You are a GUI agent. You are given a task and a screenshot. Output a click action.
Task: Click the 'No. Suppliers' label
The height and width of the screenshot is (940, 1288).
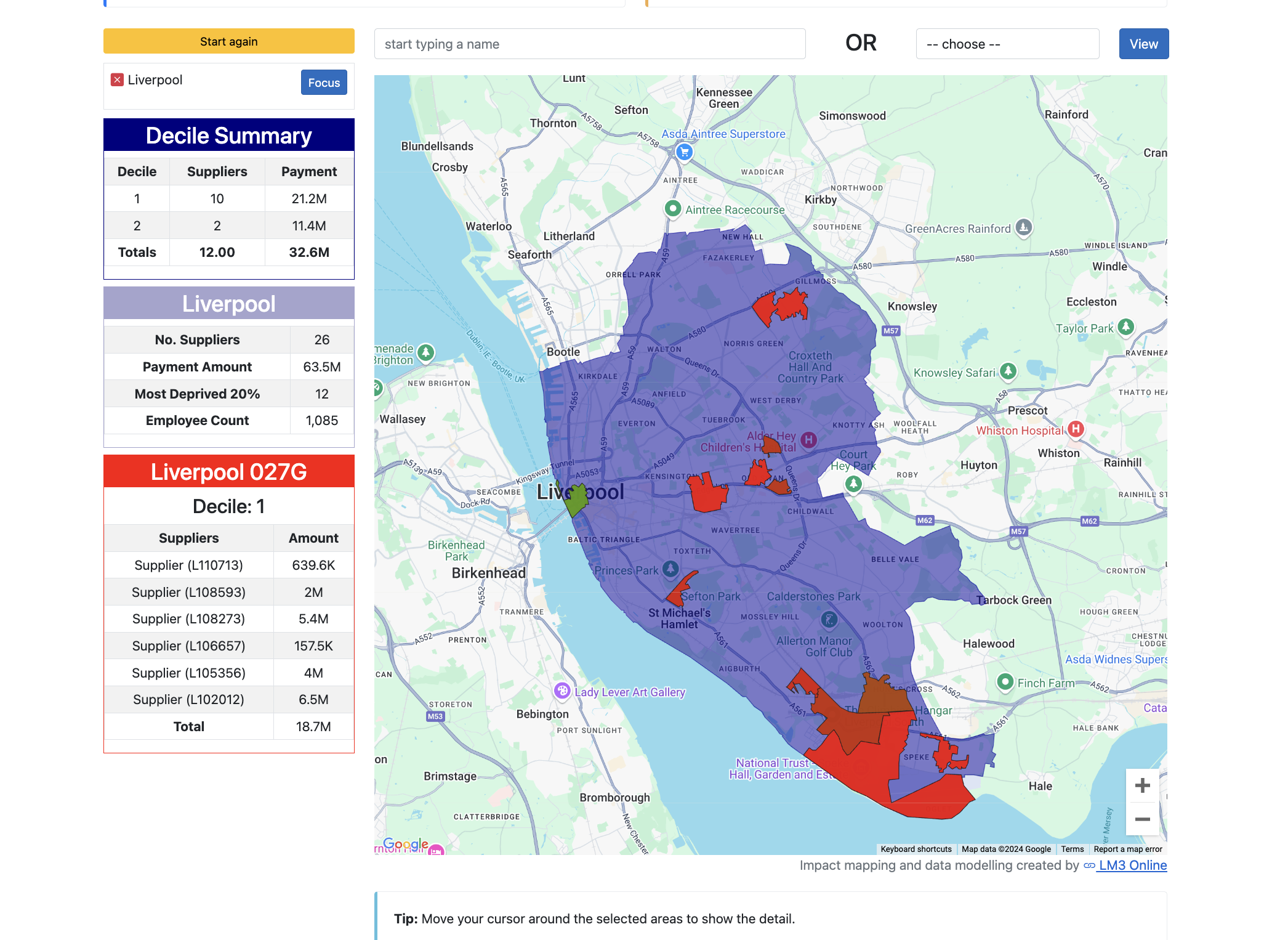pos(197,339)
